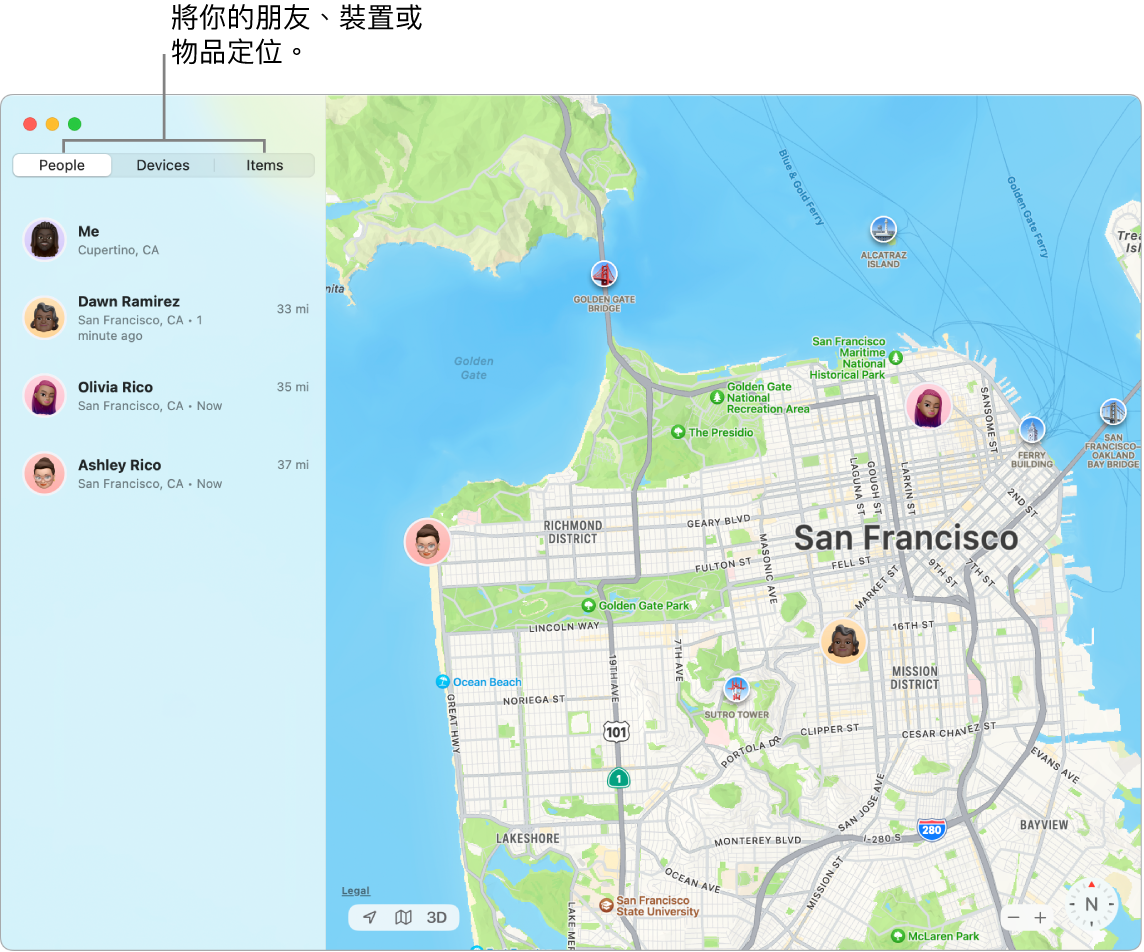Click Olivia's pink-haired avatar pin on map
This screenshot has height=952, width=1144.
coord(928,407)
